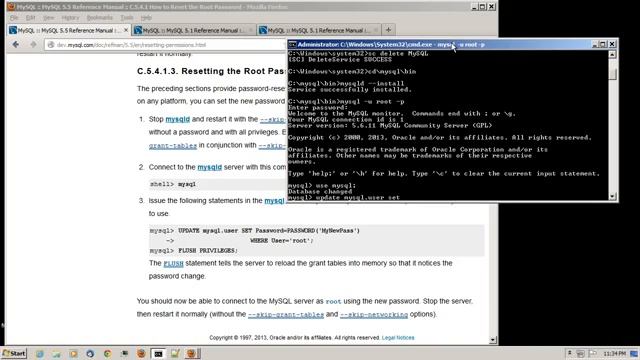Click 'Database changed' line in cmd
Viewport: 640px width, 360px height.
pos(320,191)
